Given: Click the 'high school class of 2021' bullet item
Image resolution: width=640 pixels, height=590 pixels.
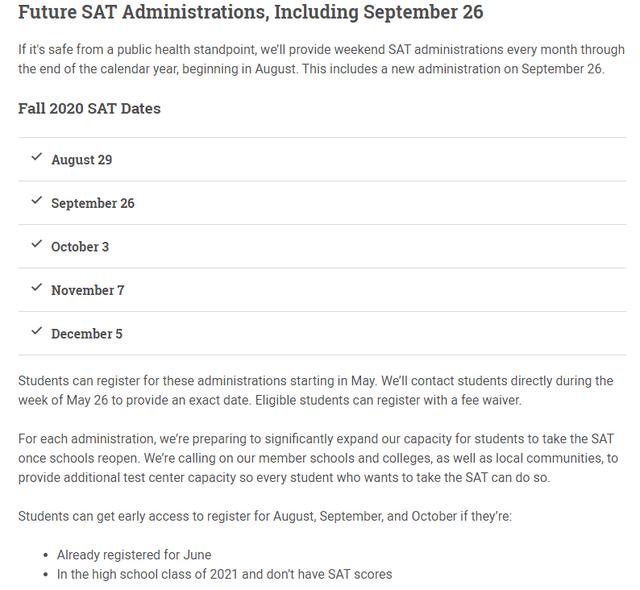Looking at the screenshot, I should [224, 574].
